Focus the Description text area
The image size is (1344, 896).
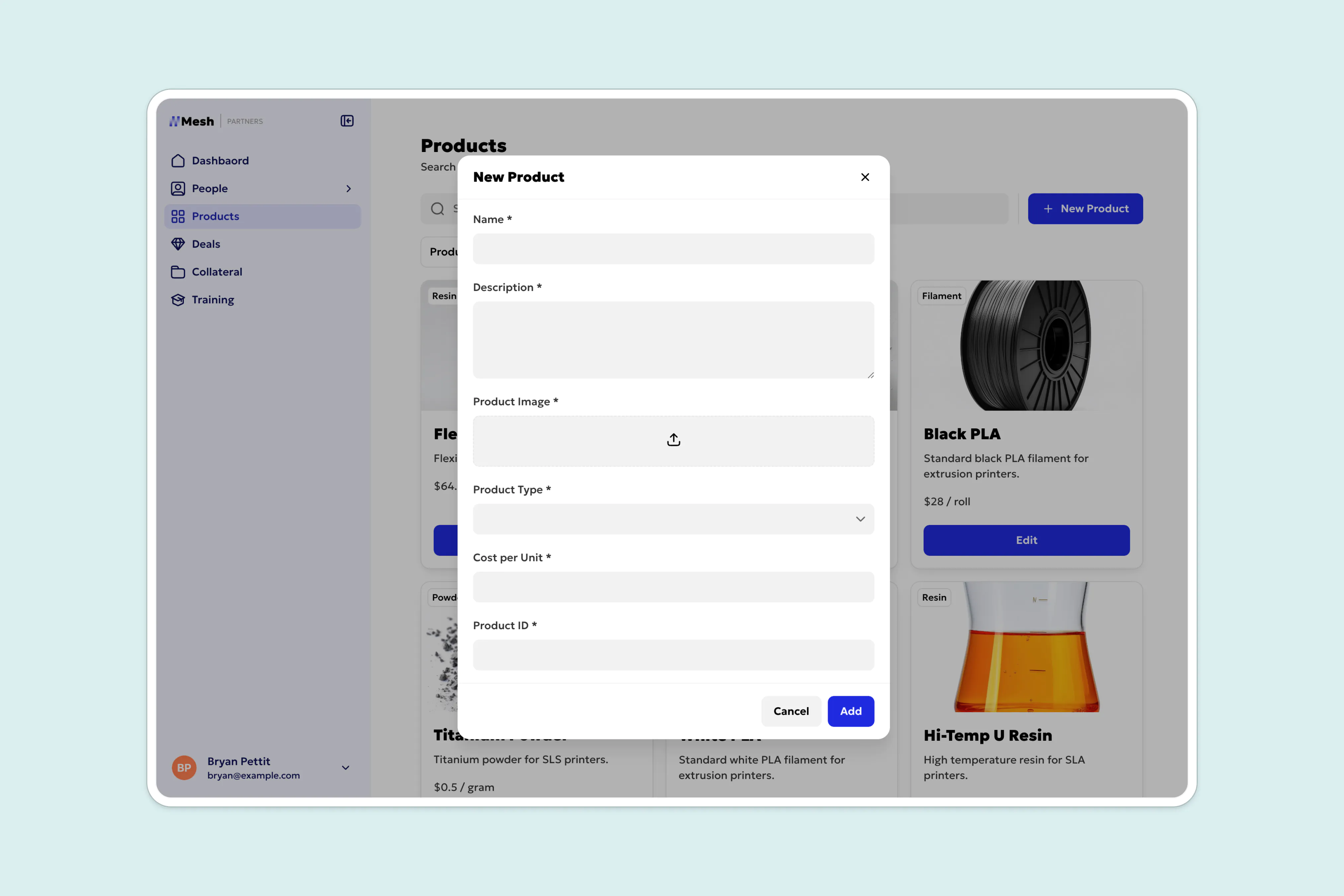pos(673,340)
